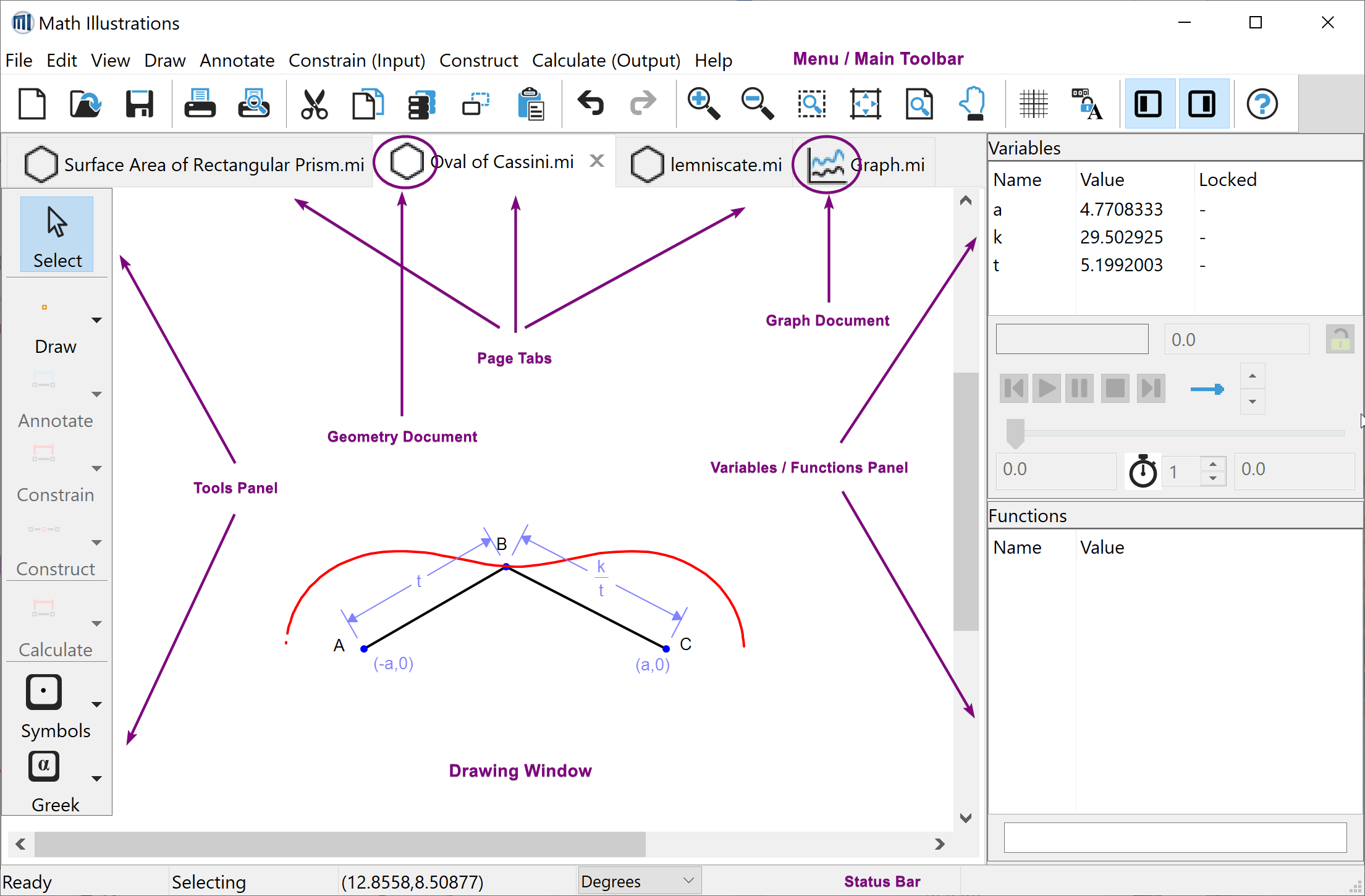Screen dimensions: 1365x896
Task: Toggle the grid display button
Action: 1033,104
